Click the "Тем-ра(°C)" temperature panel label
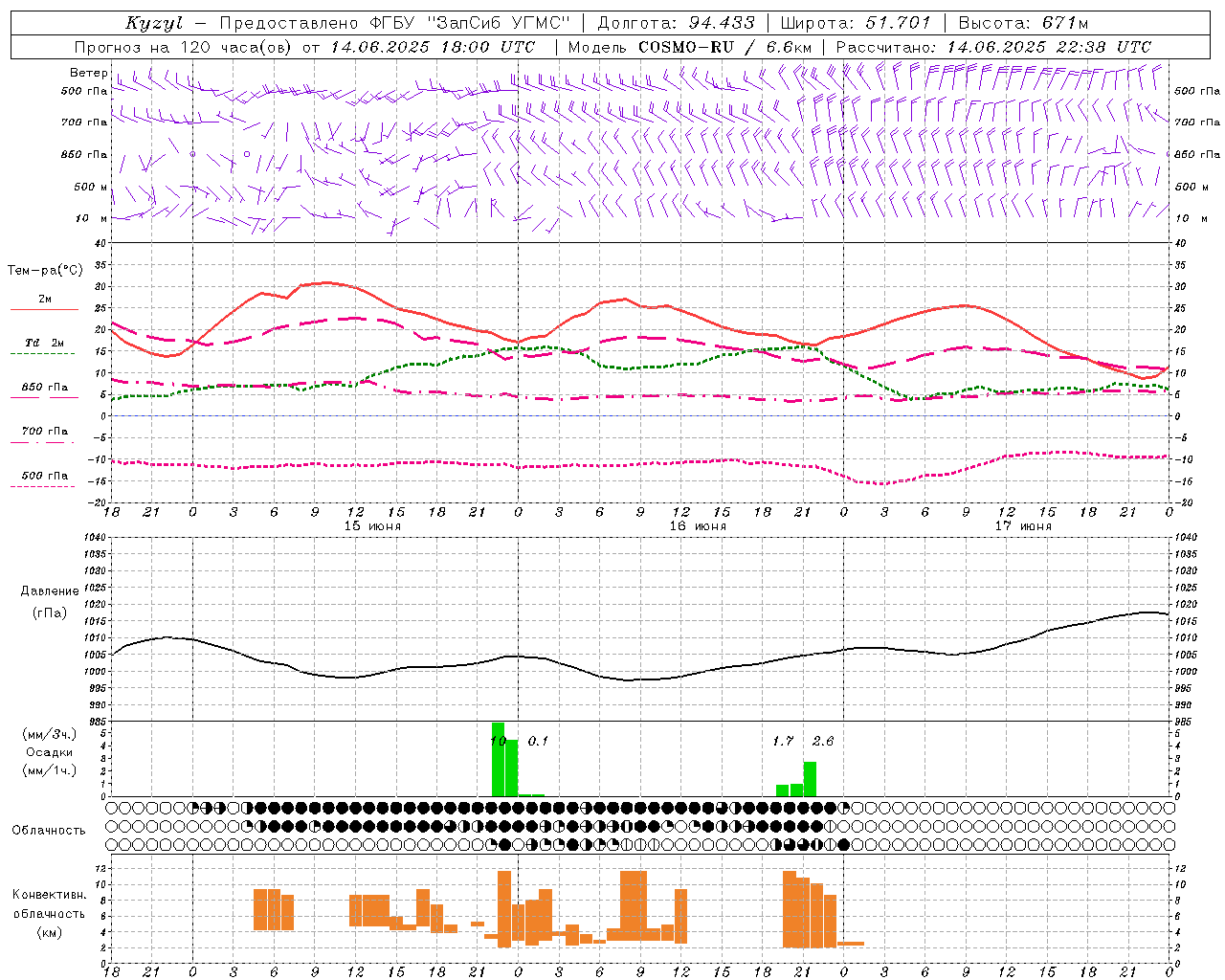This screenshot has width=1225, height=980. 45,271
